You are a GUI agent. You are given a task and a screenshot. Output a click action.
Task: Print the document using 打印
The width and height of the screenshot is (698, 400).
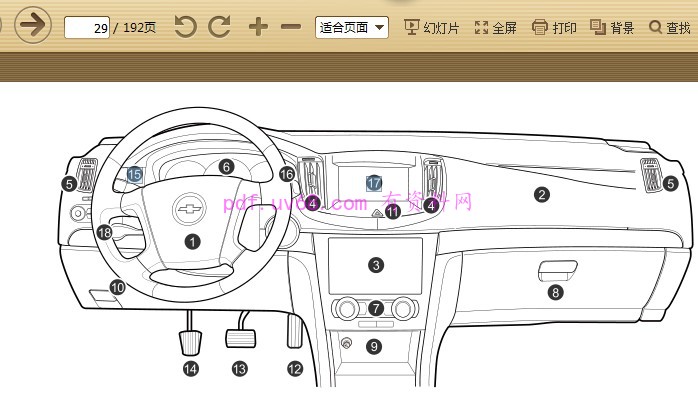point(554,27)
